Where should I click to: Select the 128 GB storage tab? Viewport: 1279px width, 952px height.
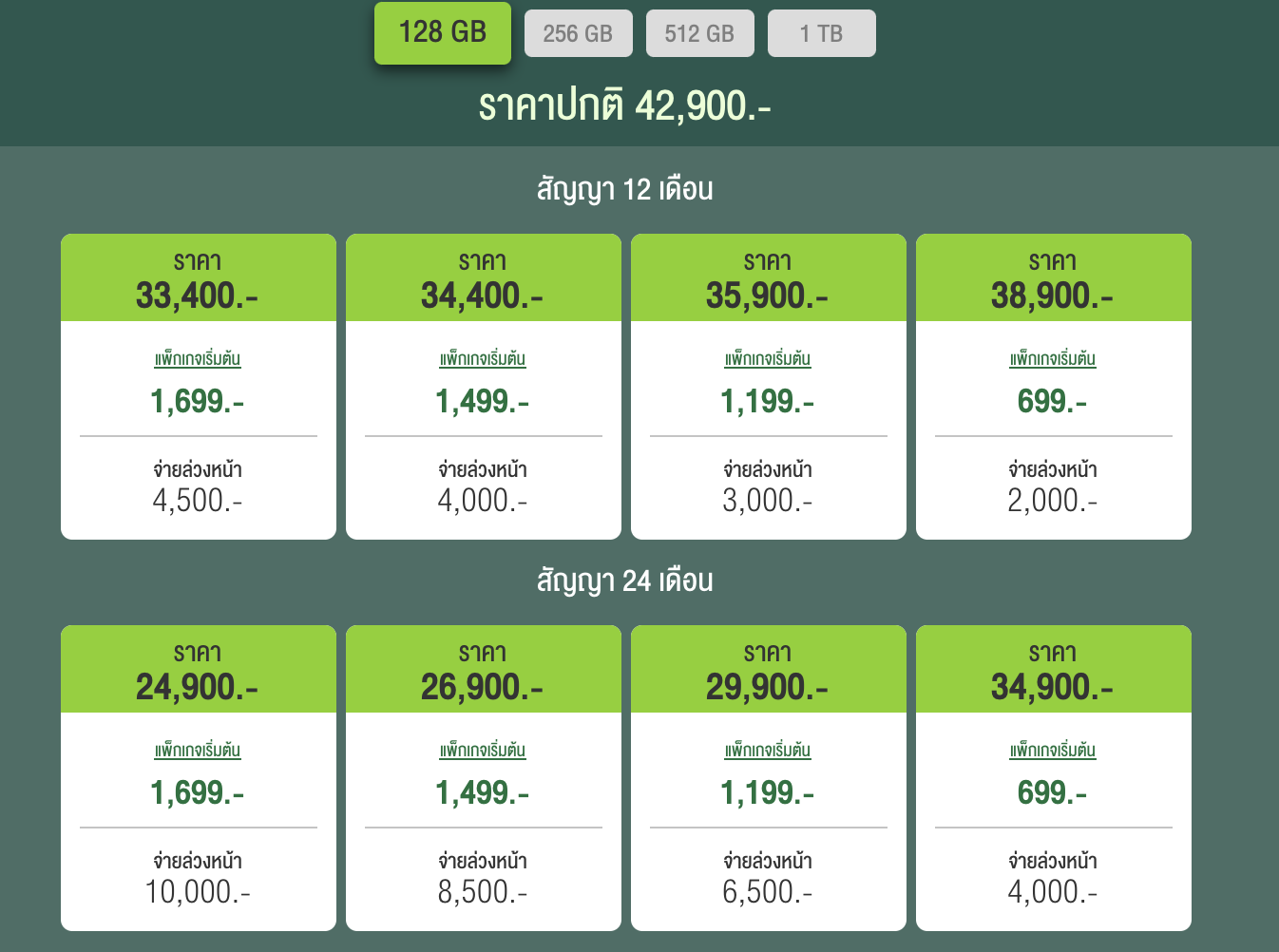443,33
